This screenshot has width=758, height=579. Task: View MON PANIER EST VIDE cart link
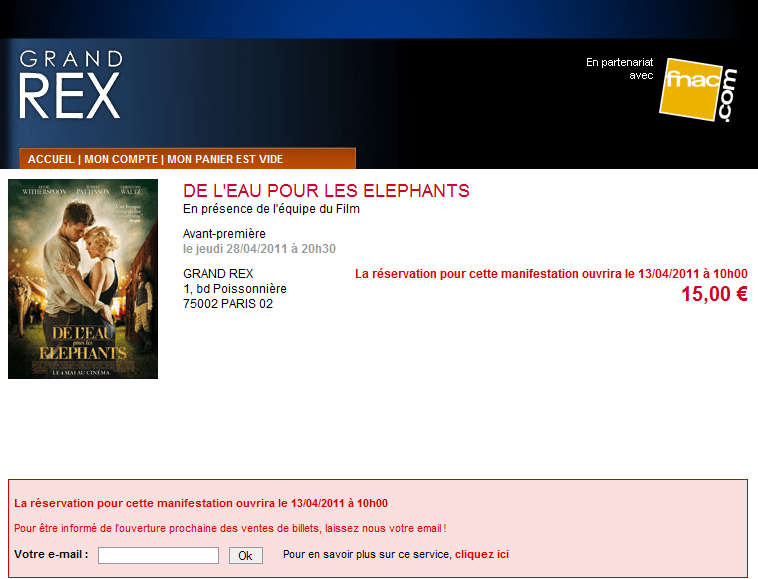point(225,159)
